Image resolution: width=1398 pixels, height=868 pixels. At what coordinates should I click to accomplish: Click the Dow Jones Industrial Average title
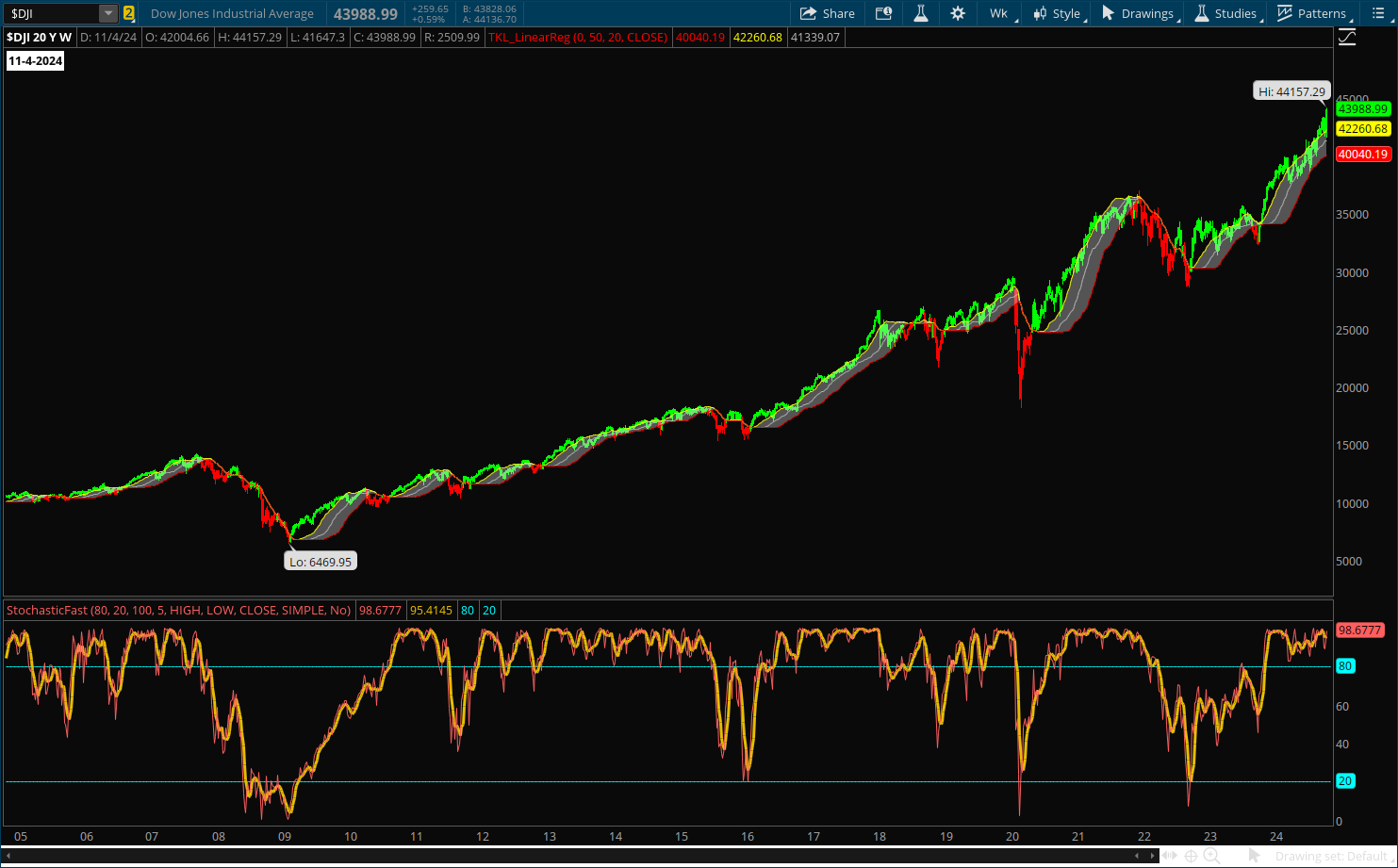click(x=232, y=13)
